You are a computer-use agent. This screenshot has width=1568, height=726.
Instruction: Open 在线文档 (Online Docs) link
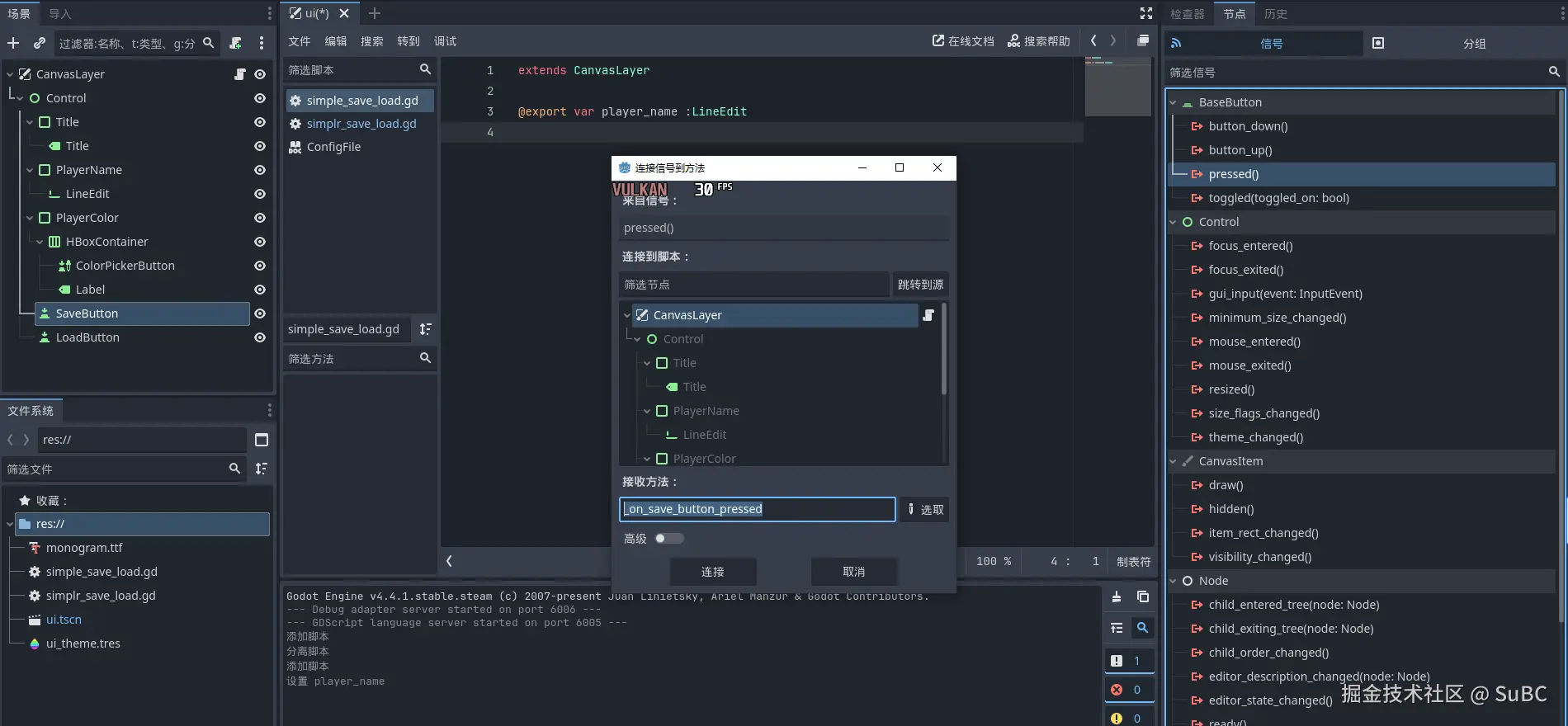[x=963, y=41]
